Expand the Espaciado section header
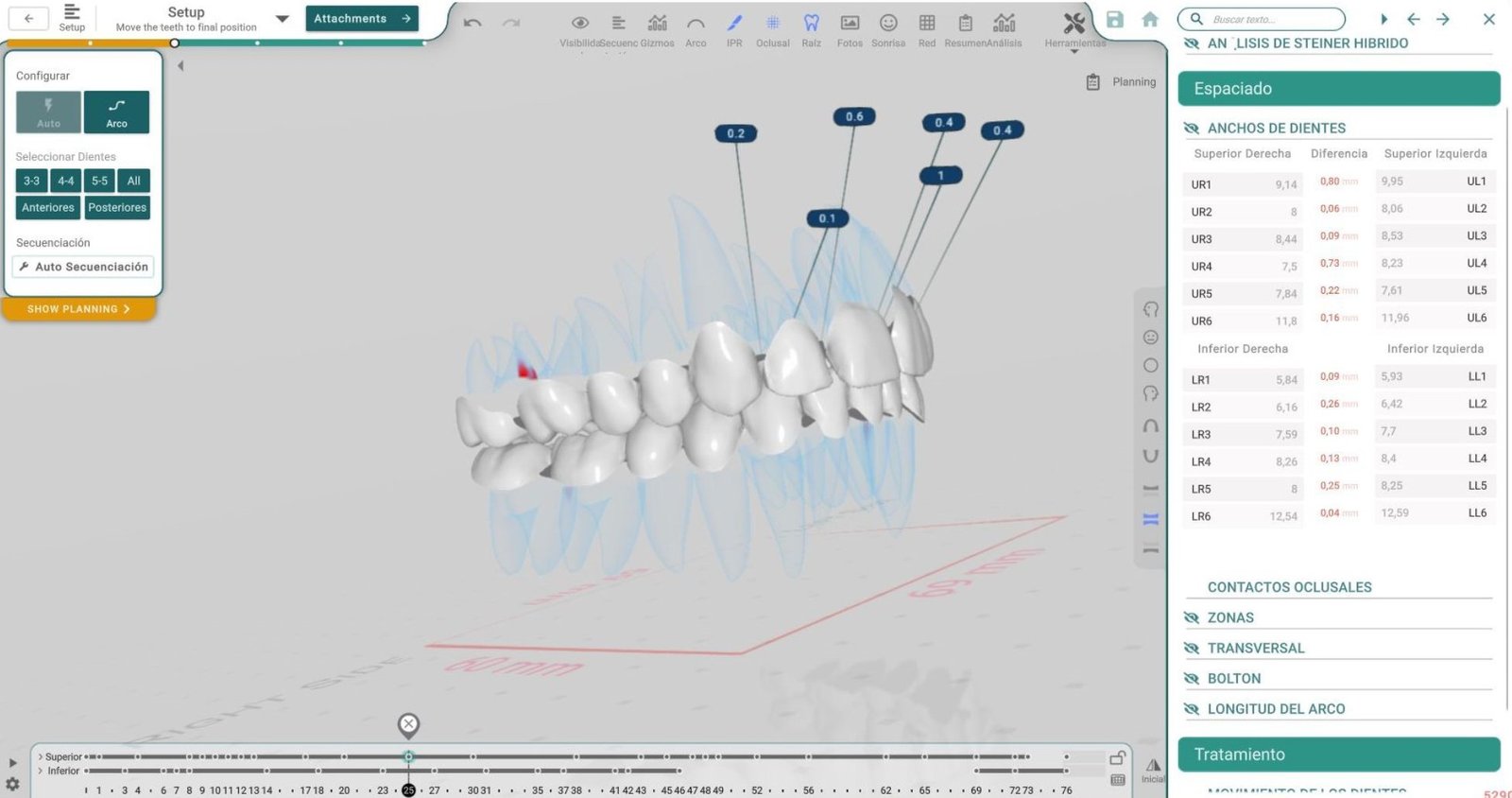Viewport: 1512px width, 798px height. 1338,89
